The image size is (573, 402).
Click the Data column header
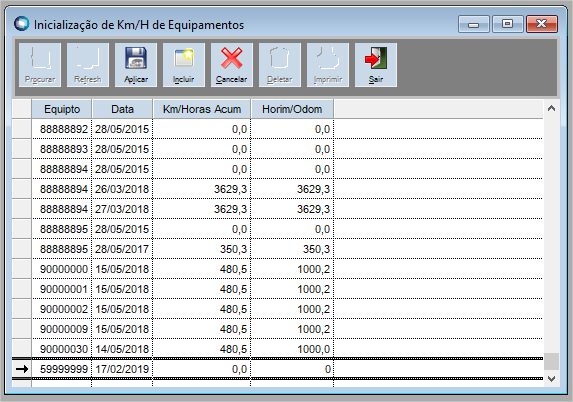tap(122, 109)
